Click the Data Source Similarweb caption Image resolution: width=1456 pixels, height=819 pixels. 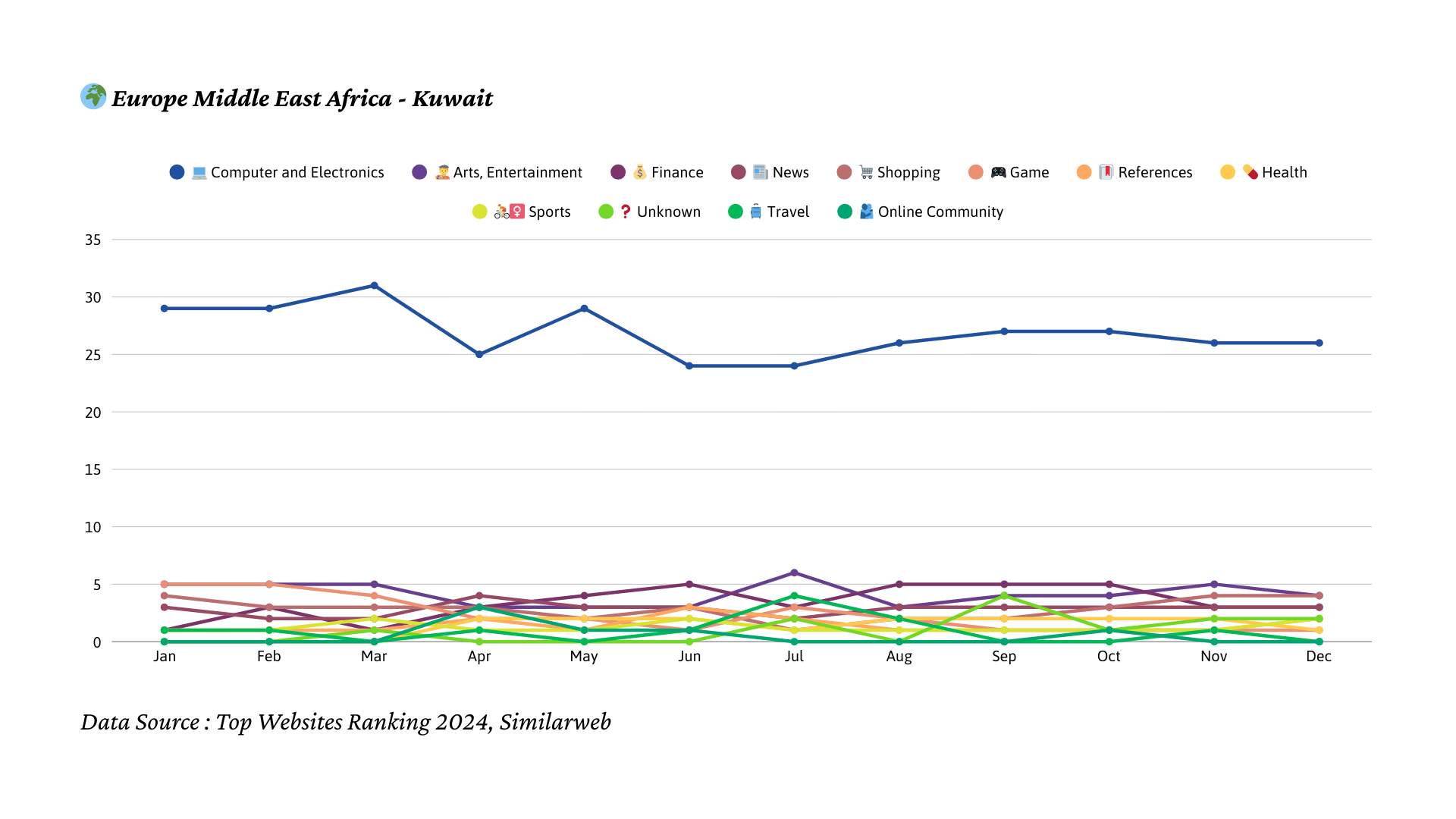click(346, 722)
